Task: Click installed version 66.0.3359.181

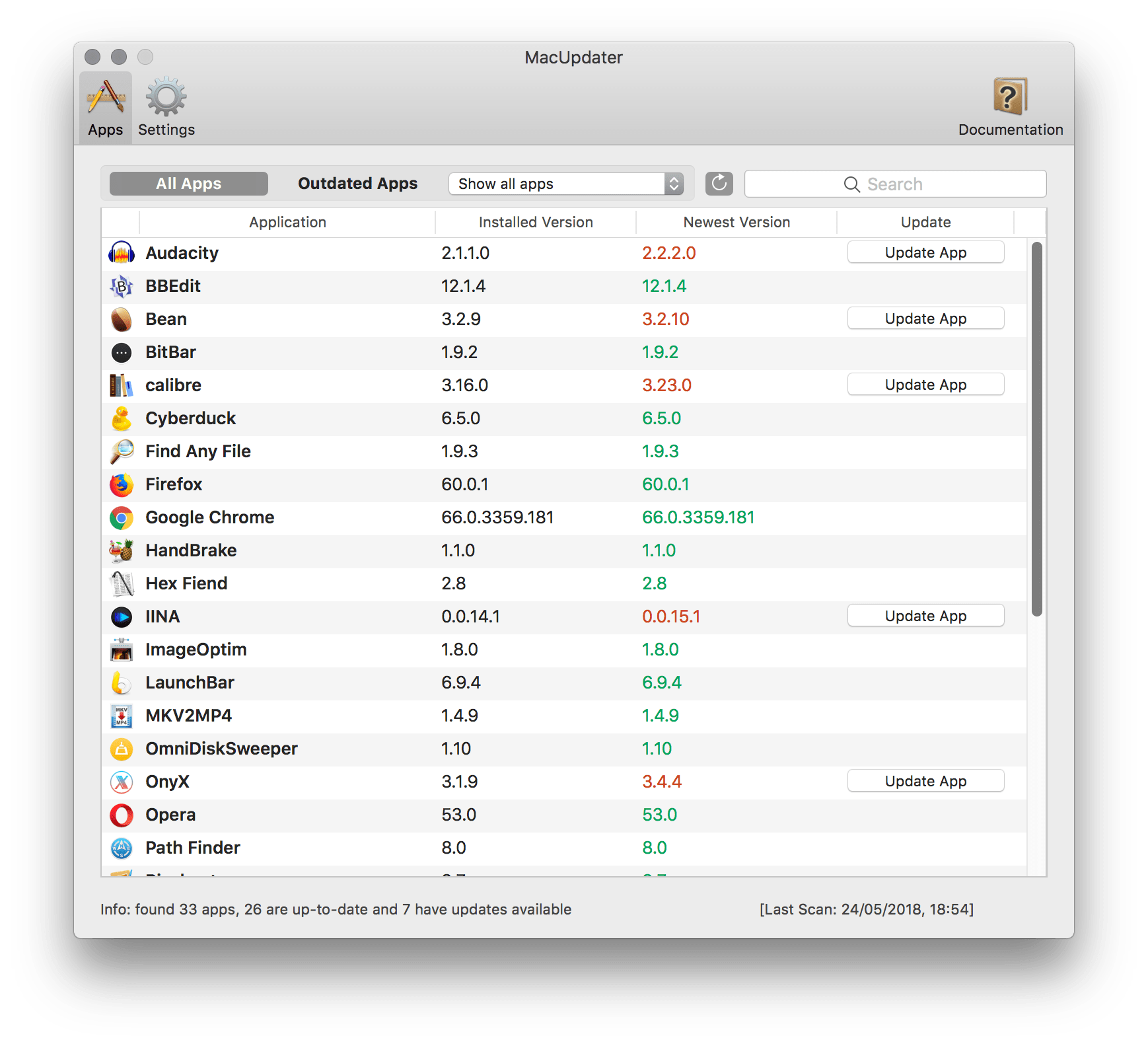Action: pos(497,517)
